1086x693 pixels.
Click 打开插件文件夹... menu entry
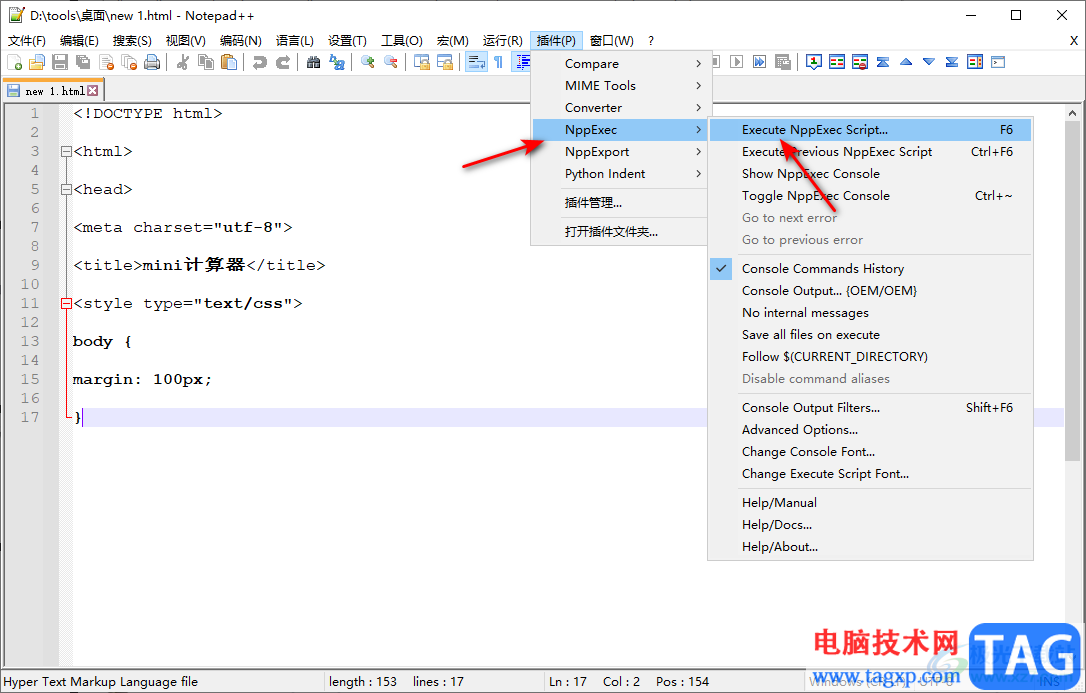(x=620, y=233)
